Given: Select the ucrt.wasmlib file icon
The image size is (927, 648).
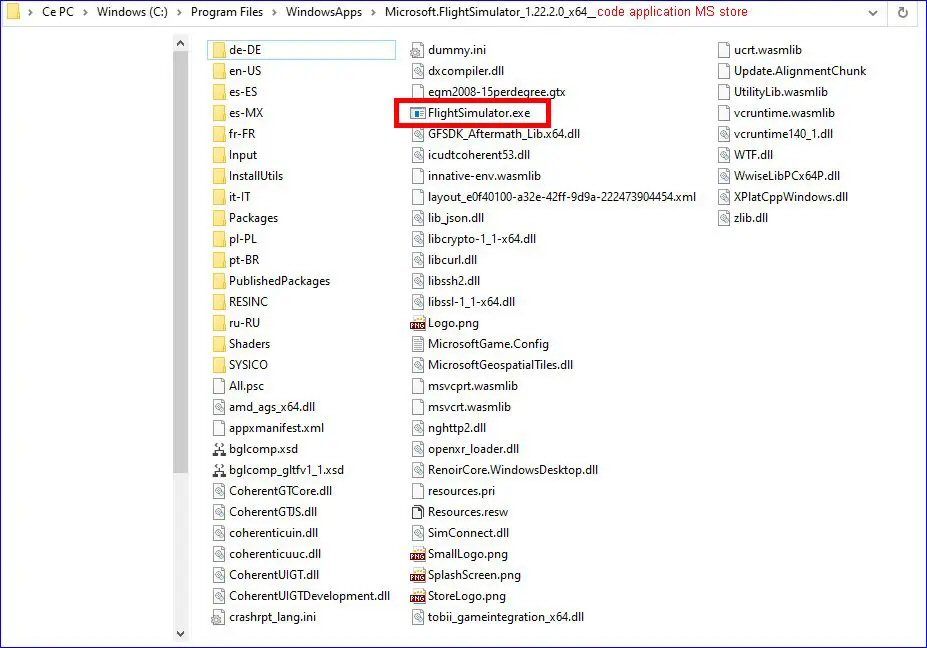Looking at the screenshot, I should click(724, 50).
